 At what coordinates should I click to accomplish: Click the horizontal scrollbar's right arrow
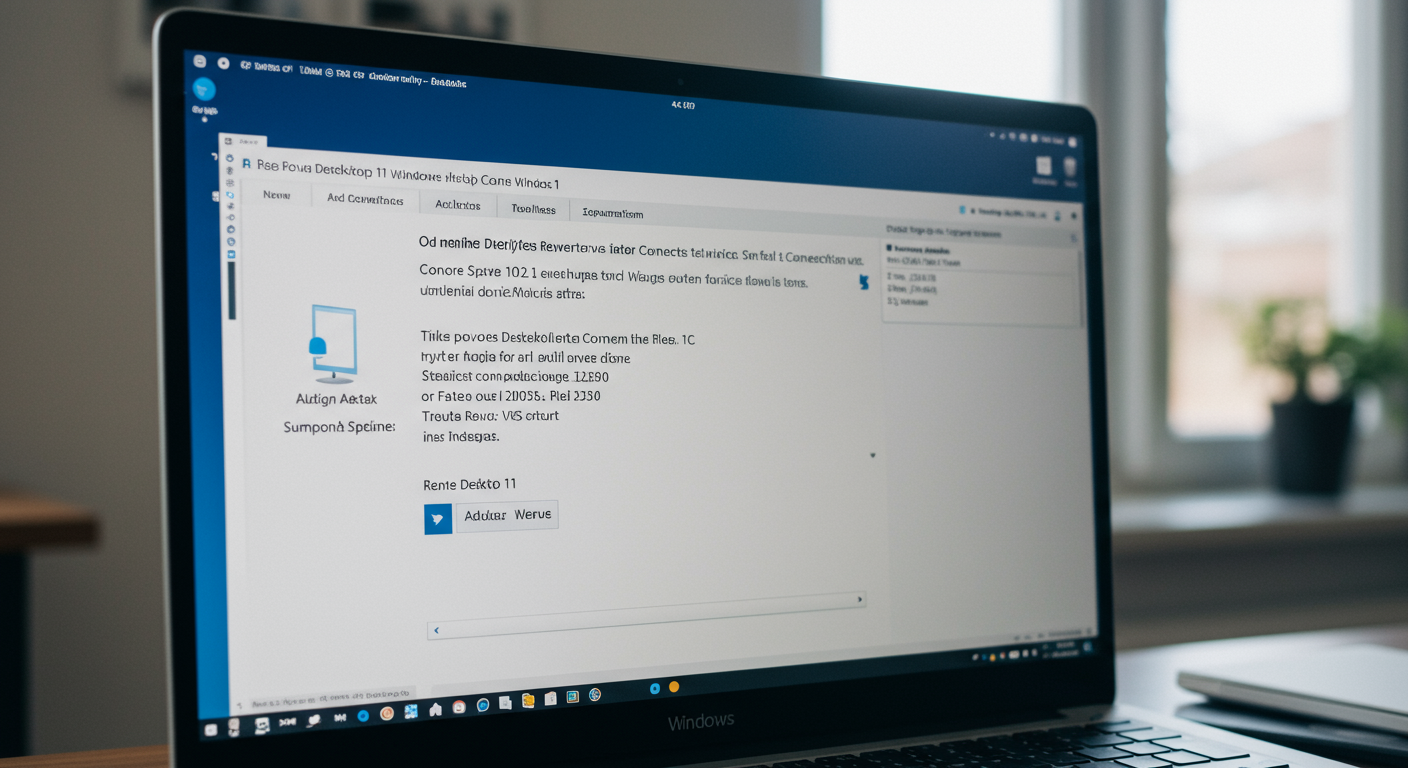[859, 599]
